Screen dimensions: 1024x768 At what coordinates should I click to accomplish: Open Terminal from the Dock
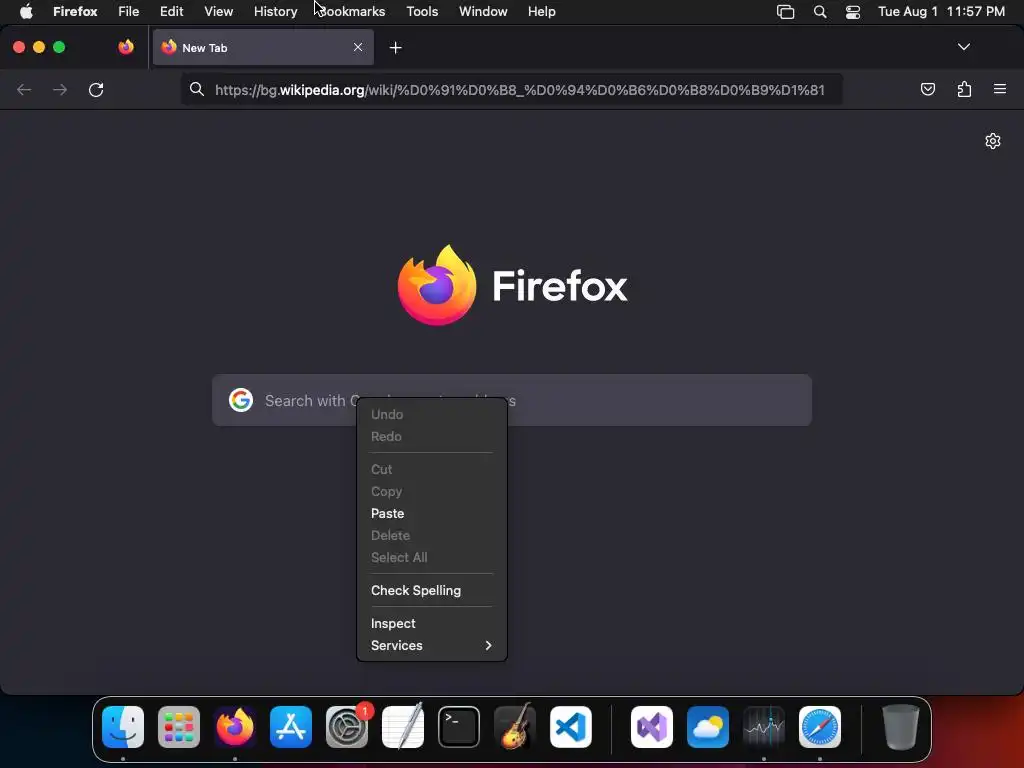point(458,726)
